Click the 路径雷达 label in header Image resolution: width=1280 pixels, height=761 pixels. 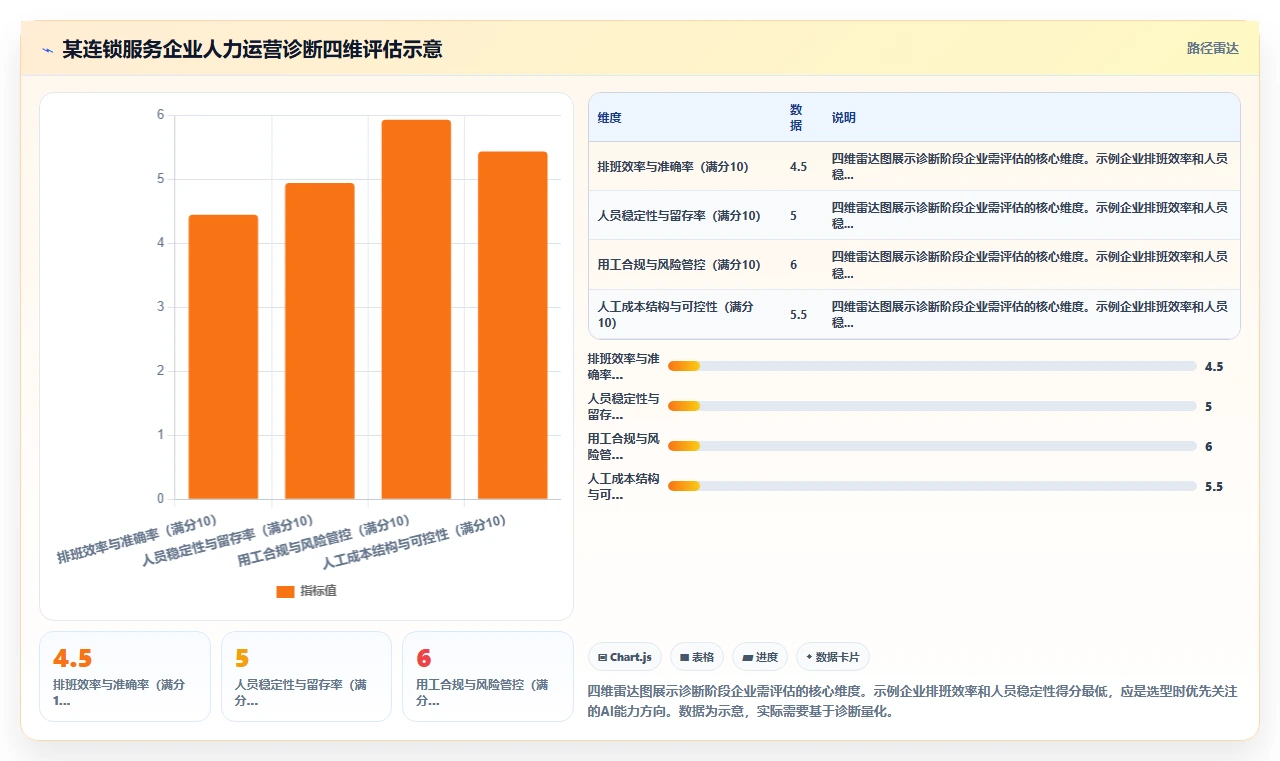click(1212, 48)
